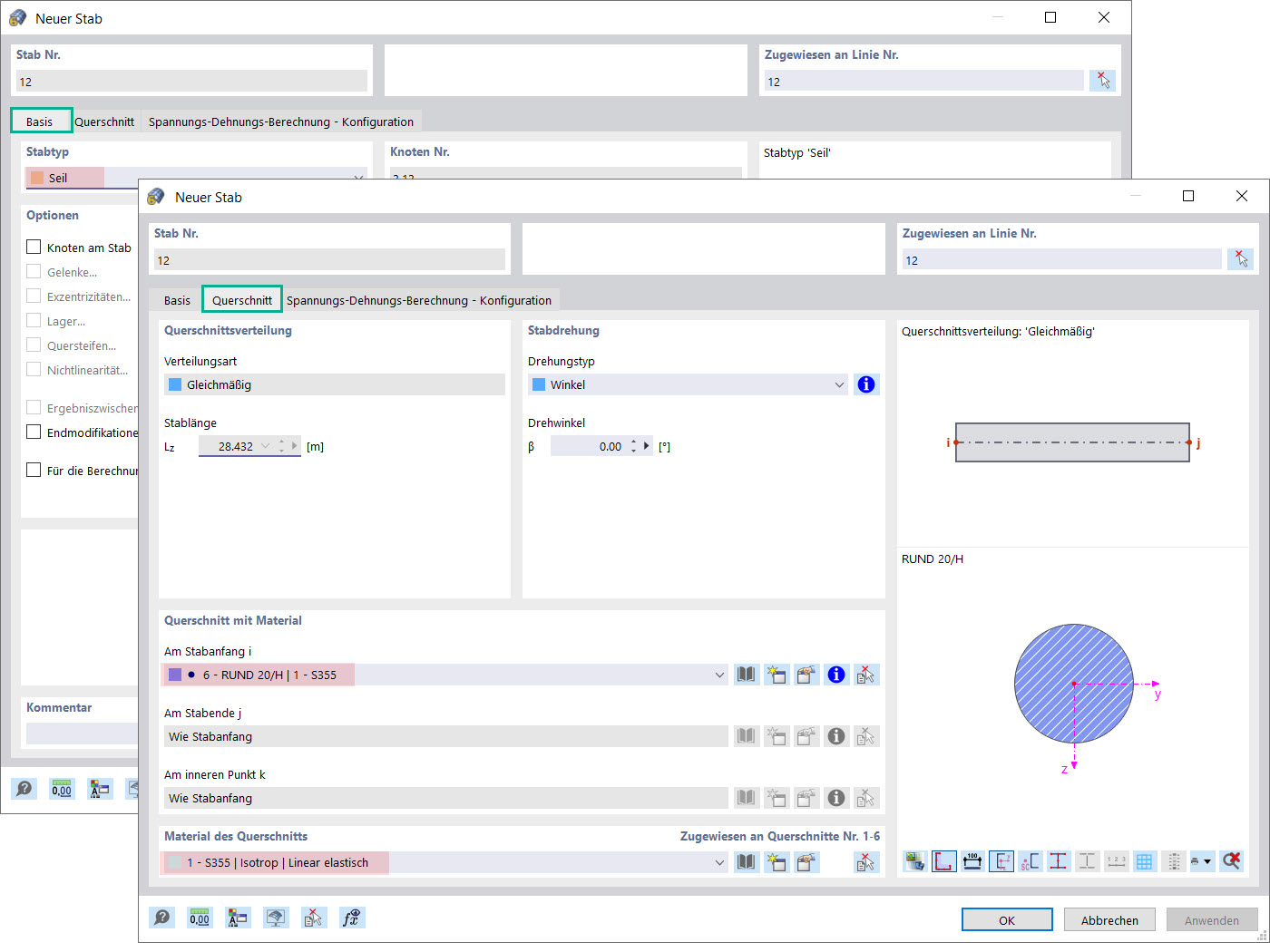
Task: Click the right arrow beside the Lz value
Action: (x=295, y=446)
